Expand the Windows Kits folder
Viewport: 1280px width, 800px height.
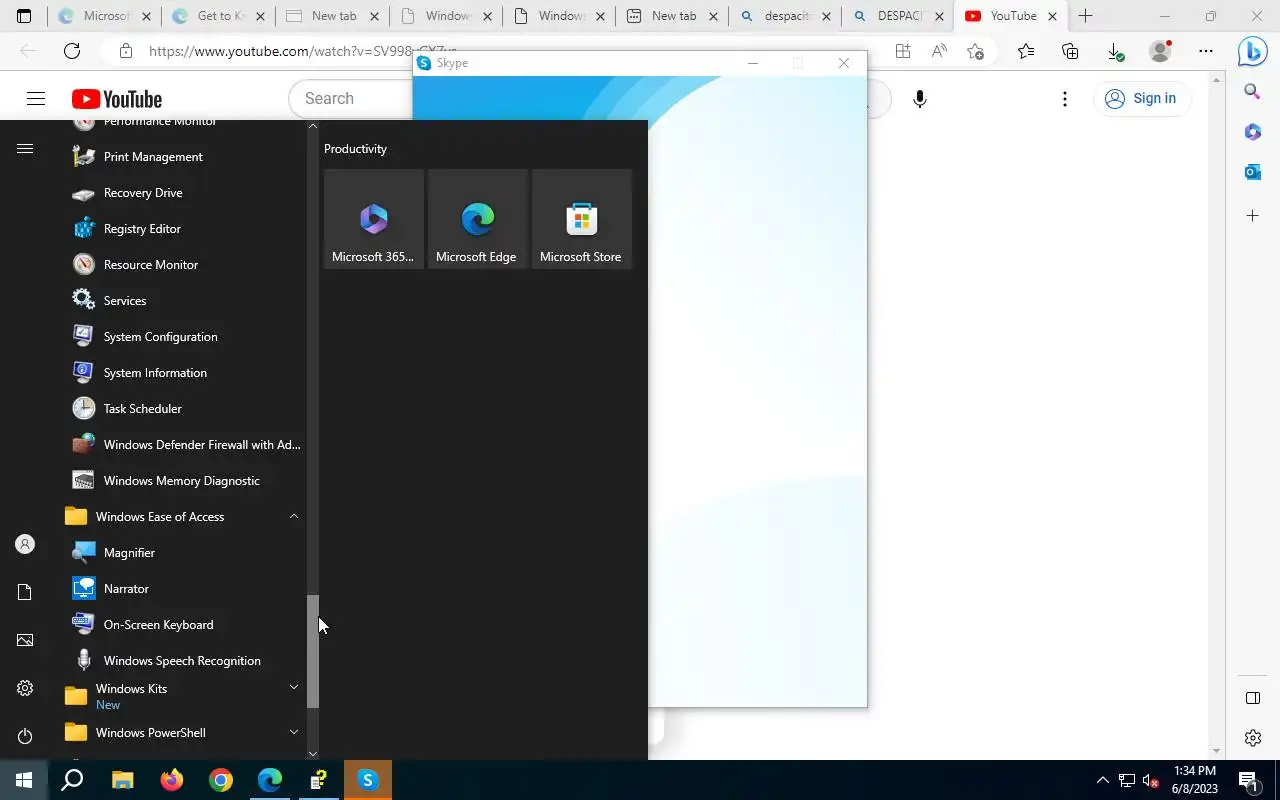(185, 696)
